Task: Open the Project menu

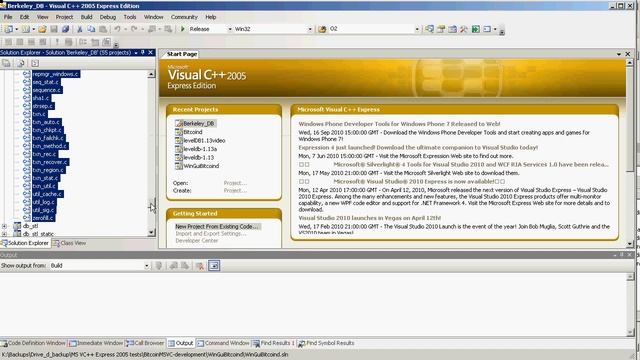Action: [x=64, y=17]
